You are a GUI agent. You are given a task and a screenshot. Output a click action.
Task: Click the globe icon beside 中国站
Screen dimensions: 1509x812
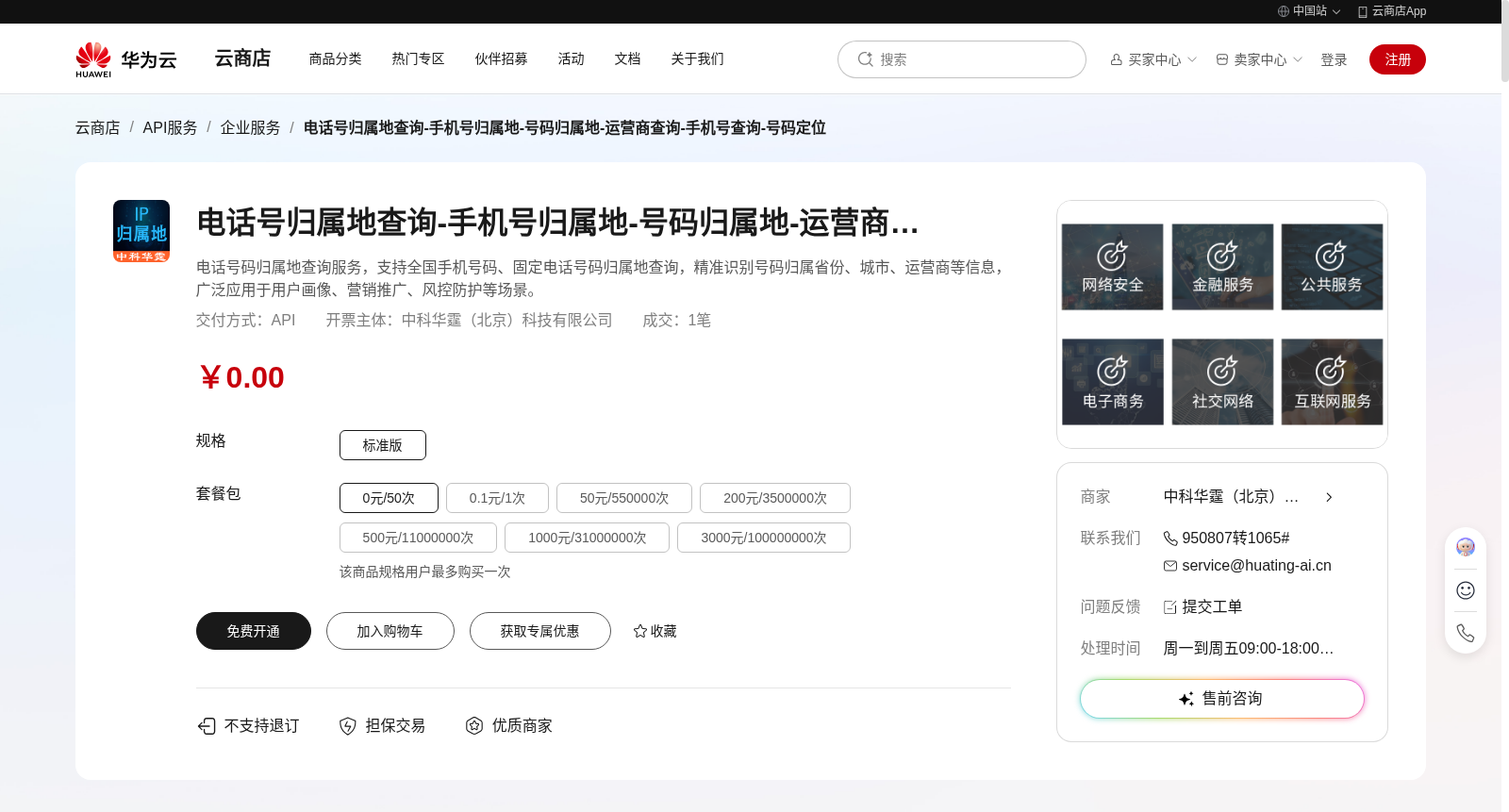pos(1284,11)
